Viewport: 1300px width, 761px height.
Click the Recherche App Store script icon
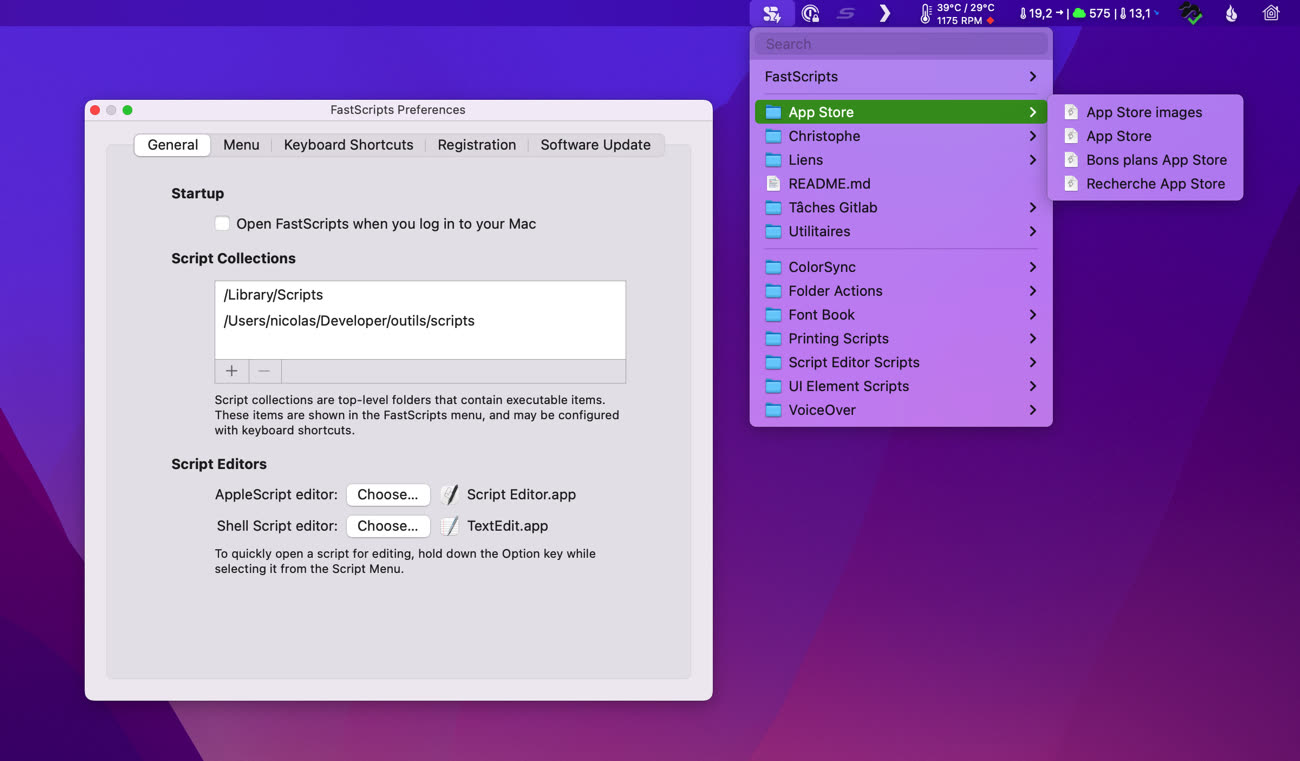click(1071, 184)
